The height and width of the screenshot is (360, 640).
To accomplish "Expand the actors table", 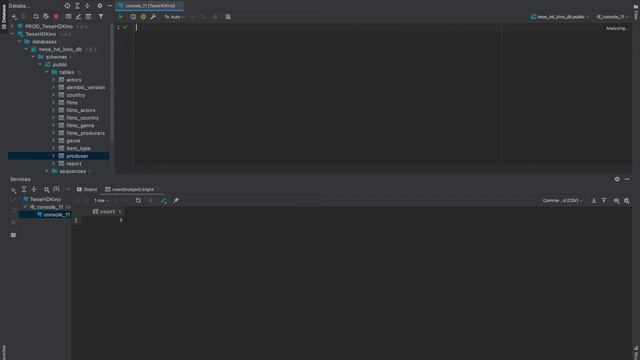I will point(53,80).
